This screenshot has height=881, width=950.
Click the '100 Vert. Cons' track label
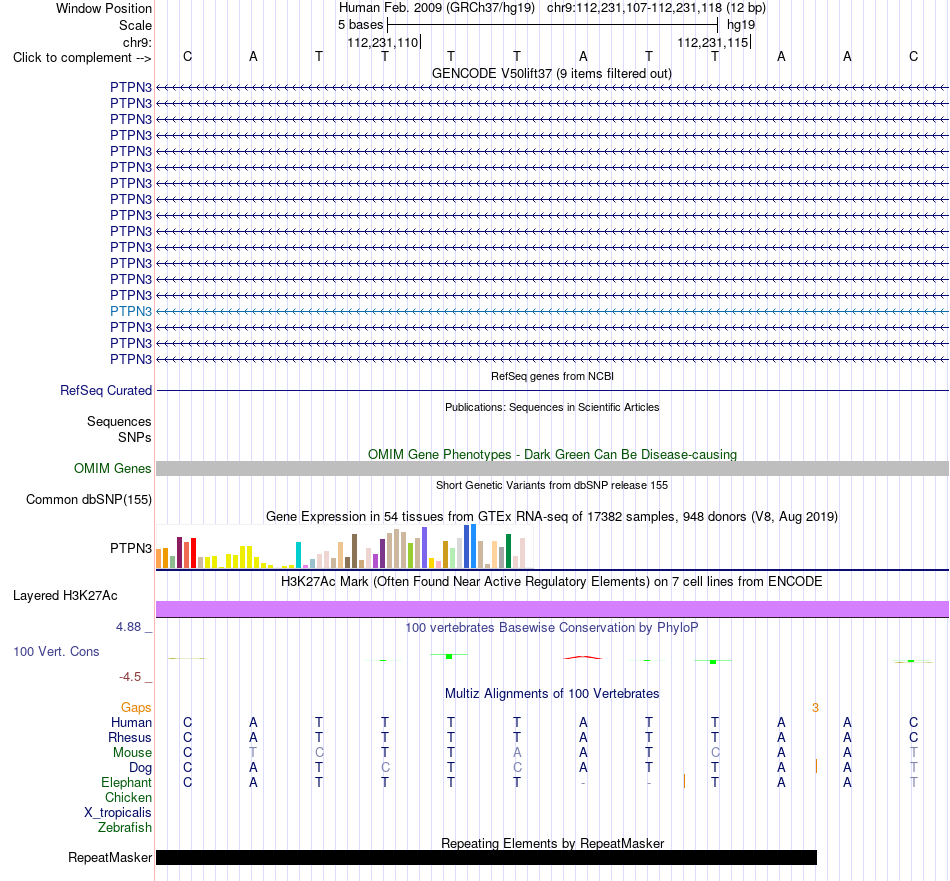pyautogui.click(x=56, y=651)
